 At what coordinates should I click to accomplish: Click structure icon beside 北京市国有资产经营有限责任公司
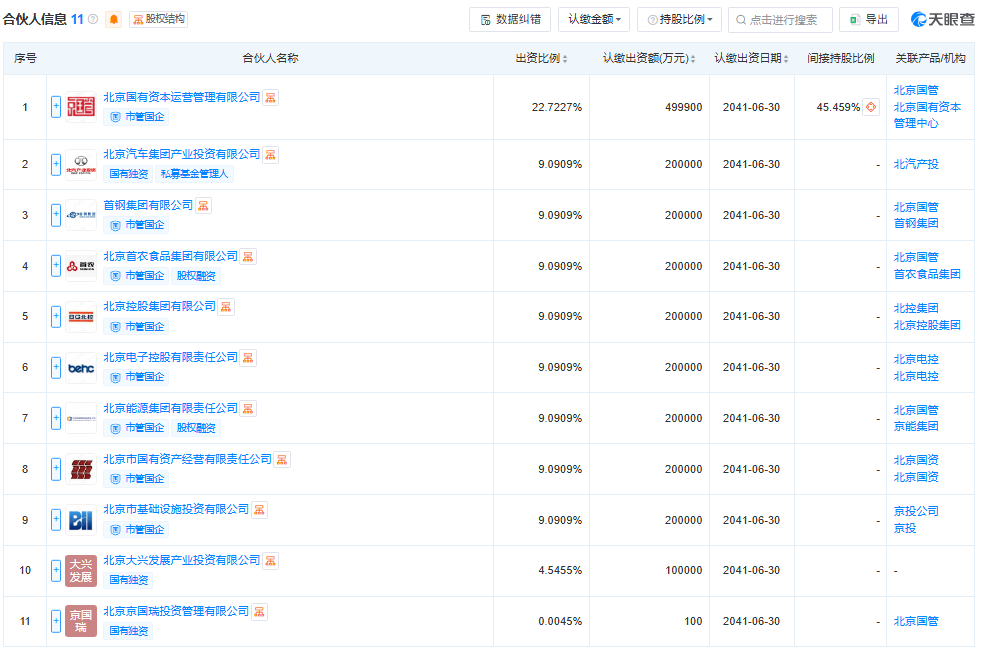coord(282,460)
